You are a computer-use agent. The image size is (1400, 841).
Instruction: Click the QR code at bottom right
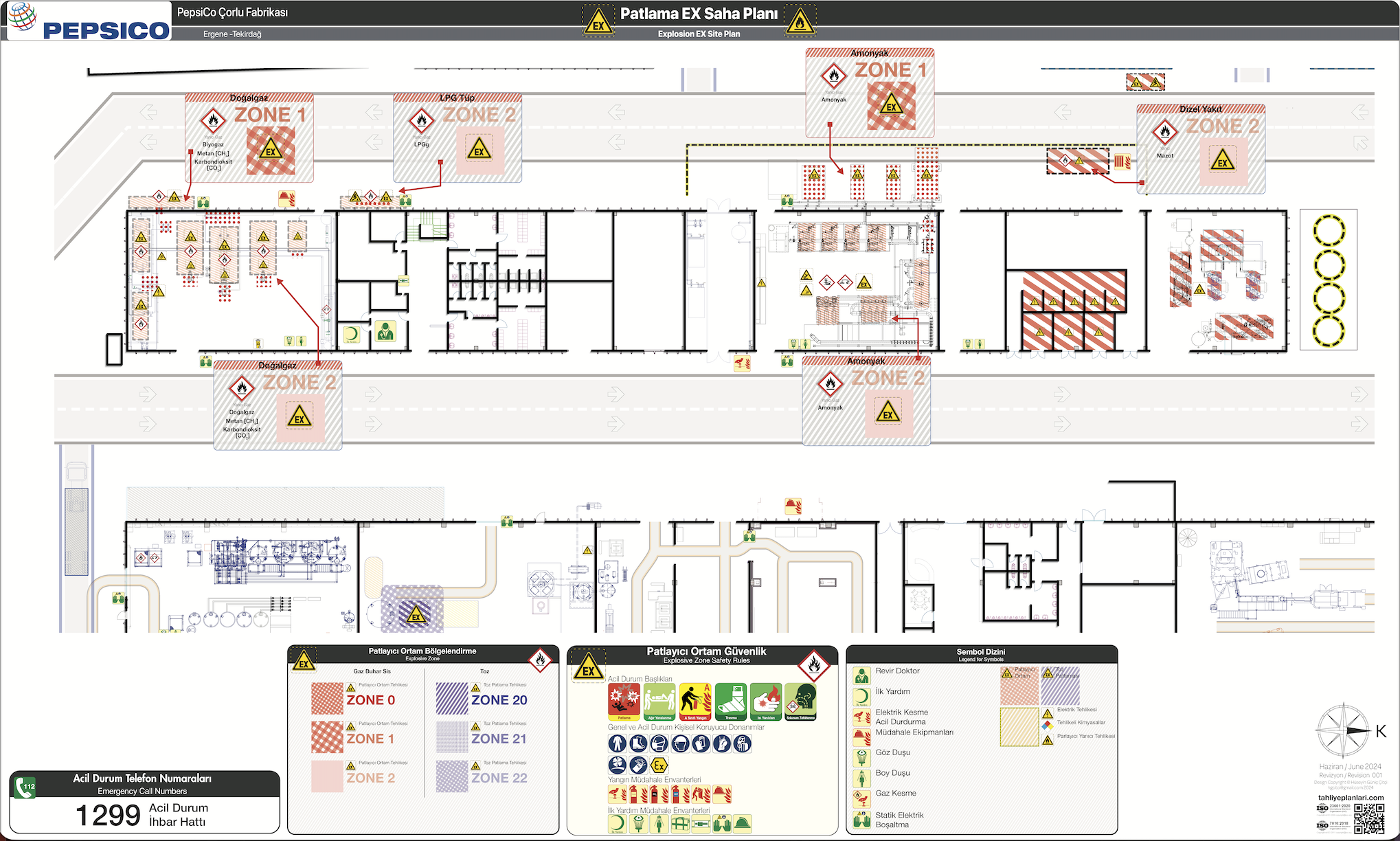click(x=1369, y=818)
